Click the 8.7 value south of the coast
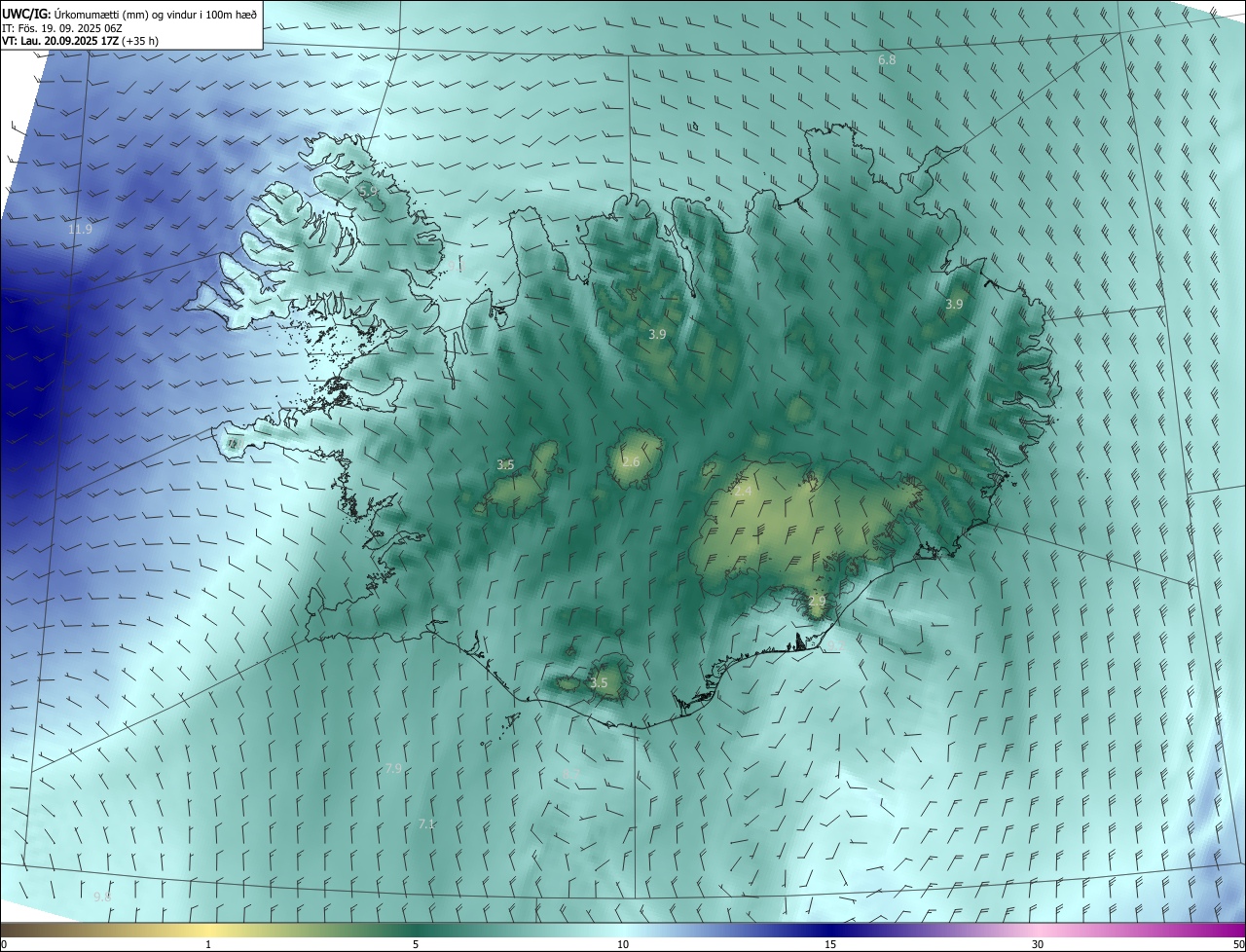 point(571,773)
